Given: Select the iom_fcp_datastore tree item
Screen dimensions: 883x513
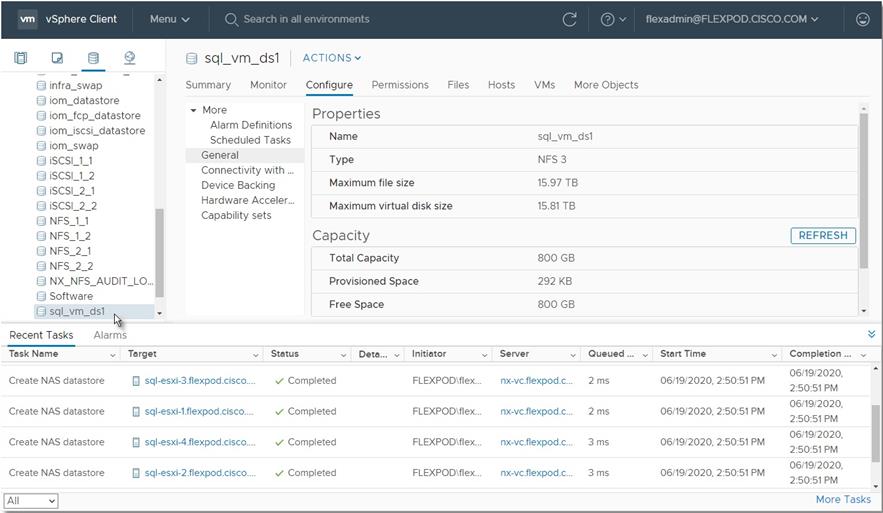Looking at the screenshot, I should pos(94,115).
